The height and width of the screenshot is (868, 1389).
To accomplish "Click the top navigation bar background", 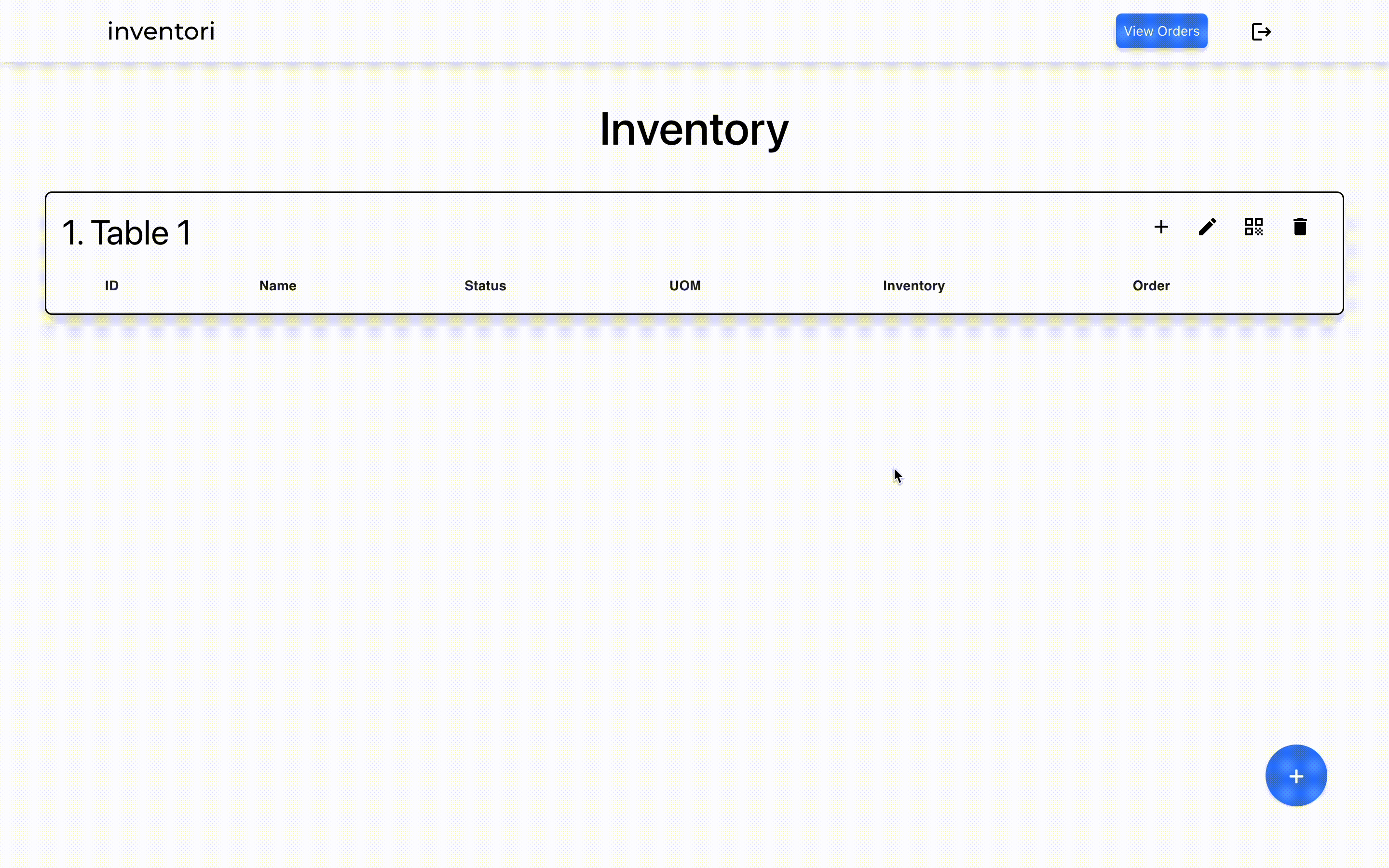I will [x=631, y=31].
